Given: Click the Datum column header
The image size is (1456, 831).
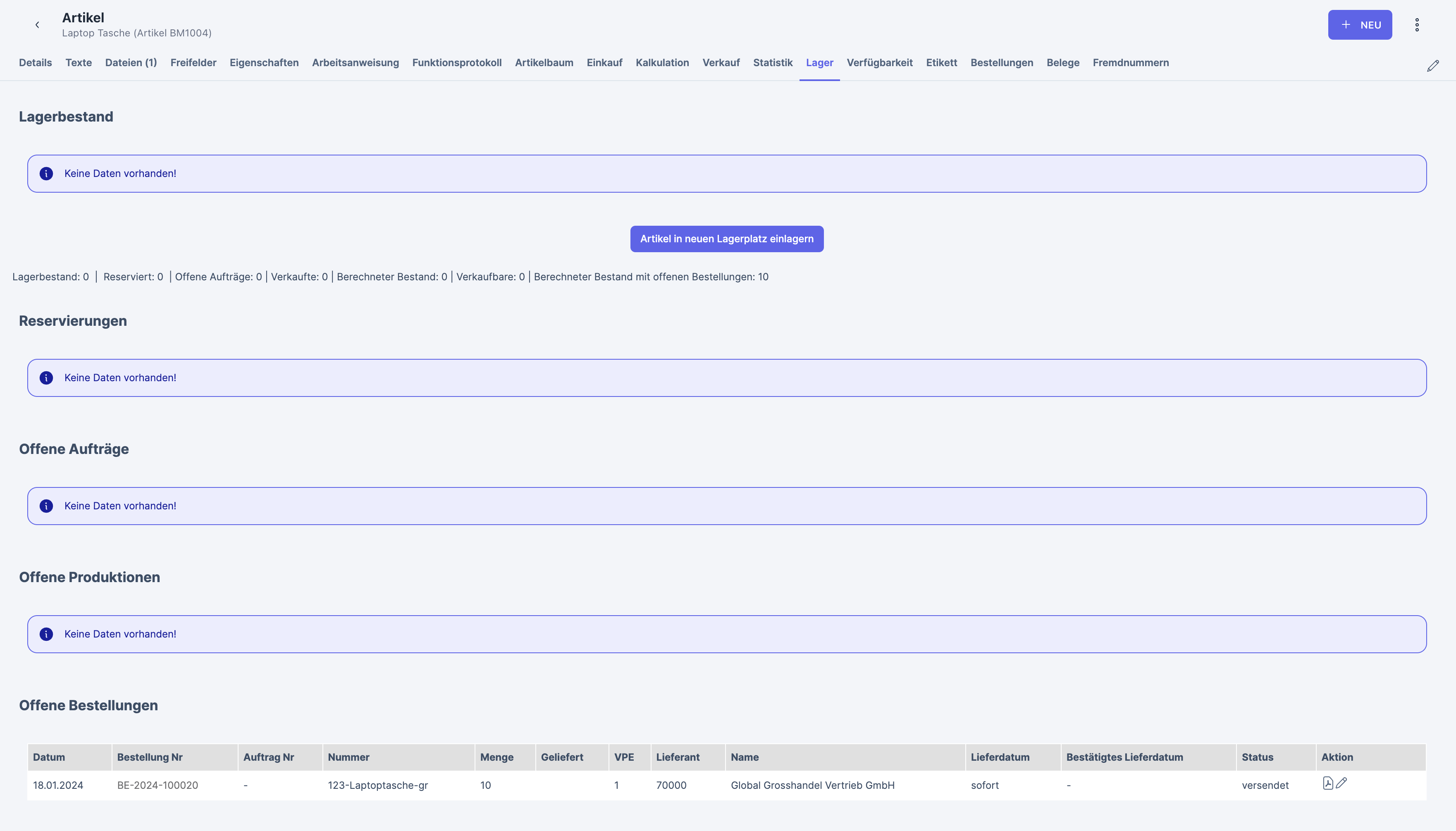Looking at the screenshot, I should coord(49,757).
